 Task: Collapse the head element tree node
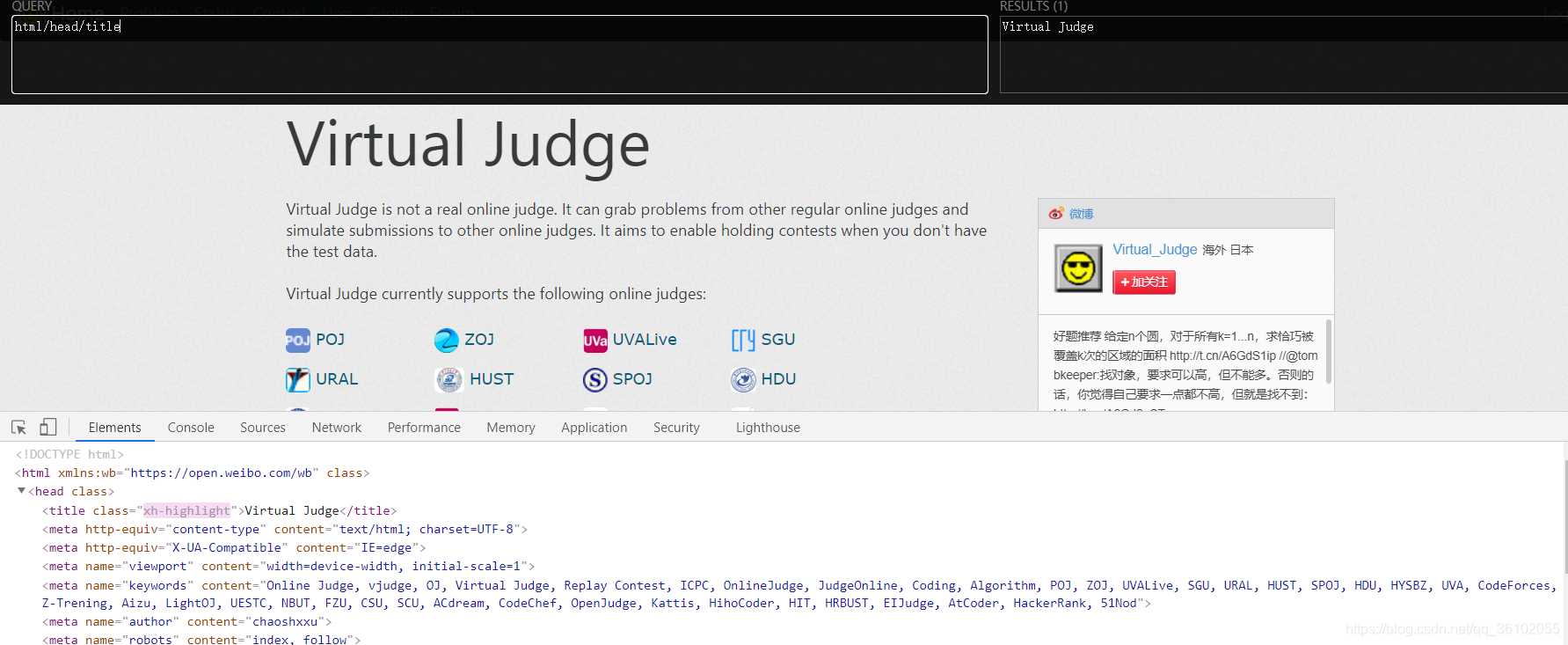pyautogui.click(x=21, y=491)
